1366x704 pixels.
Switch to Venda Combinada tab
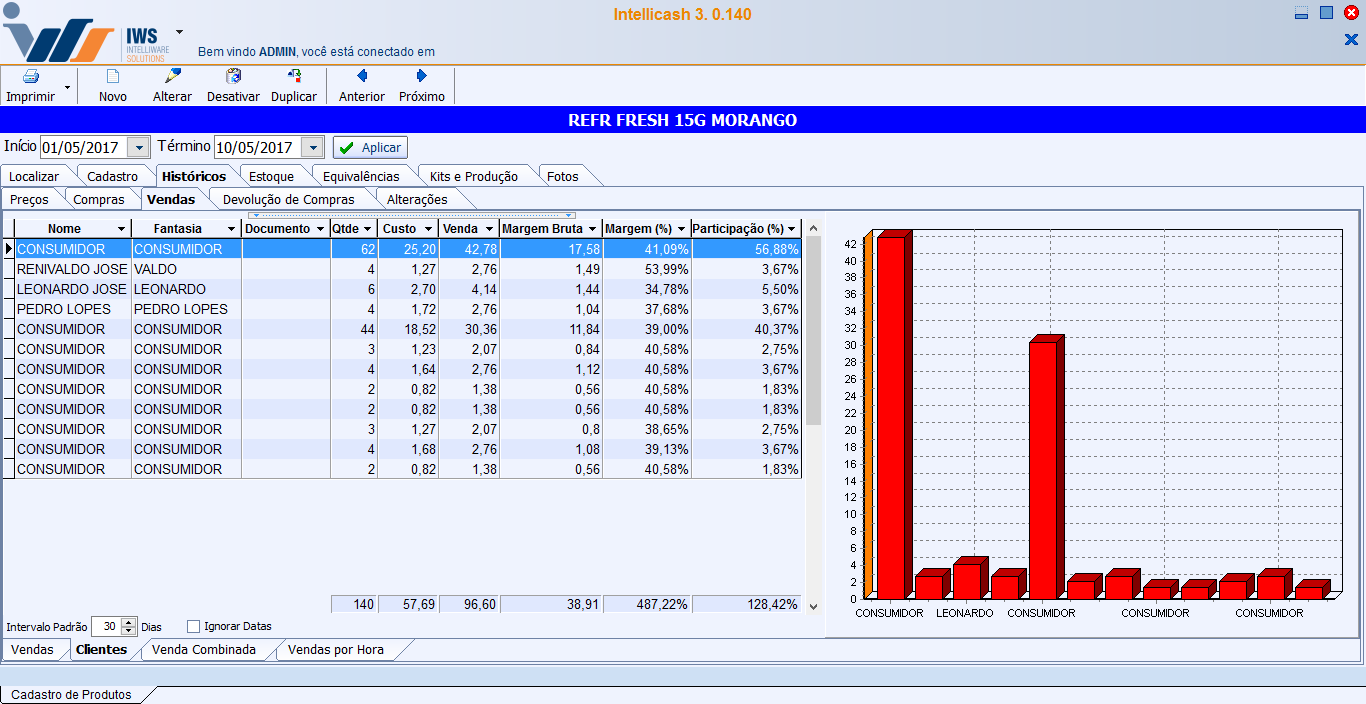pyautogui.click(x=204, y=650)
